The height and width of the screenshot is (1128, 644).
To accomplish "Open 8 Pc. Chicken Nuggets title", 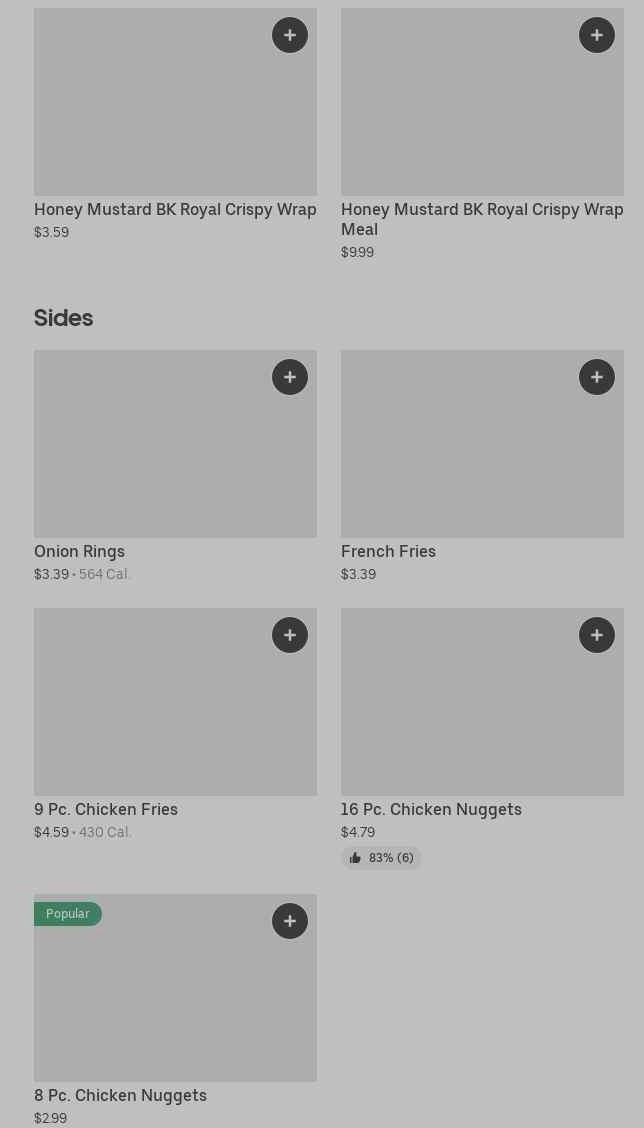I will coord(120,1095).
